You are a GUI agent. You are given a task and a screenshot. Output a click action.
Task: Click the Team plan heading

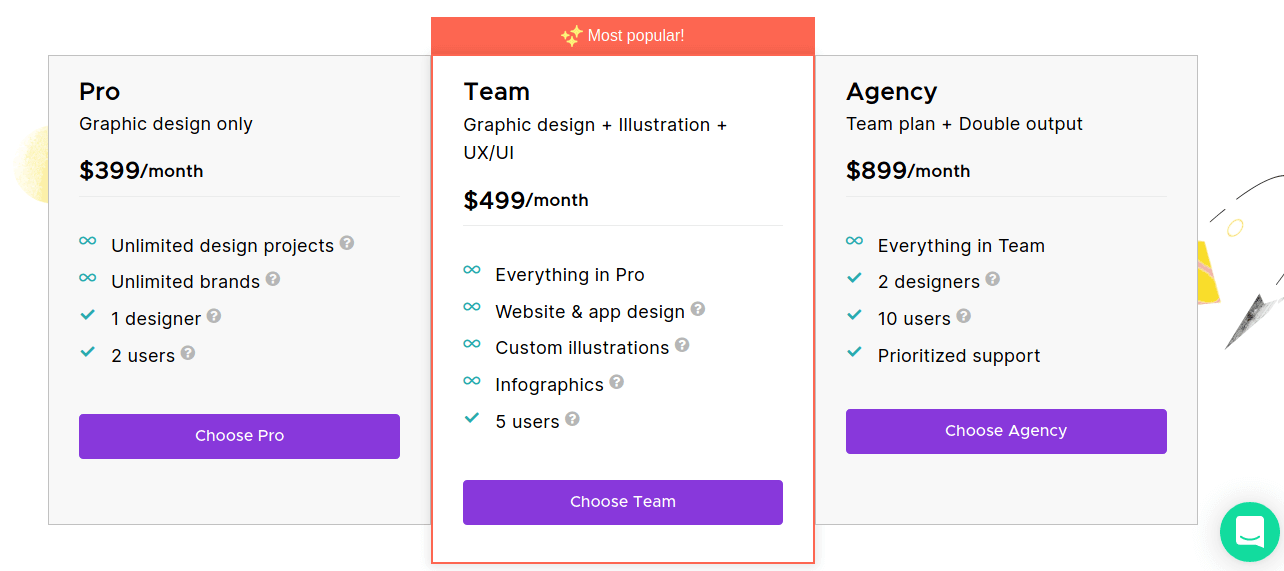click(497, 92)
